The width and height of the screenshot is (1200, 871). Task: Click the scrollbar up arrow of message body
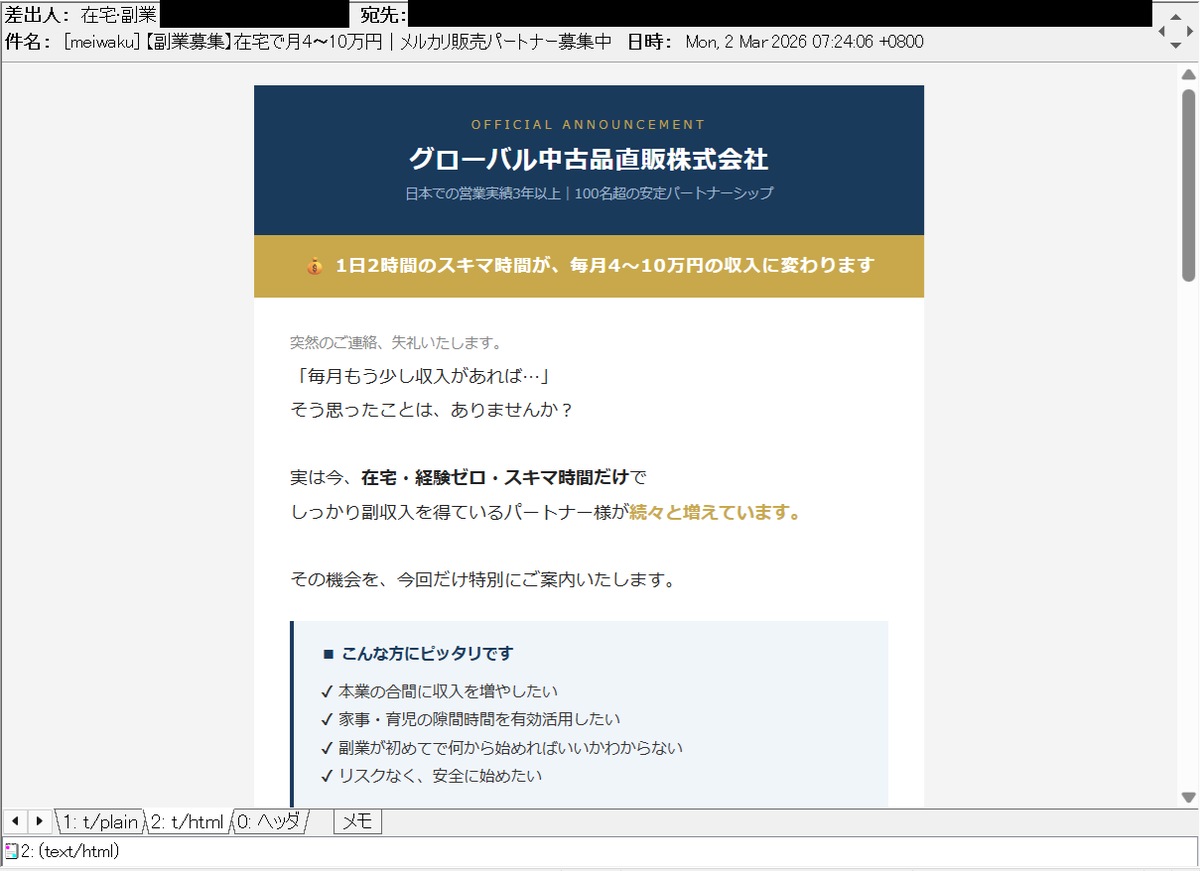(1189, 76)
